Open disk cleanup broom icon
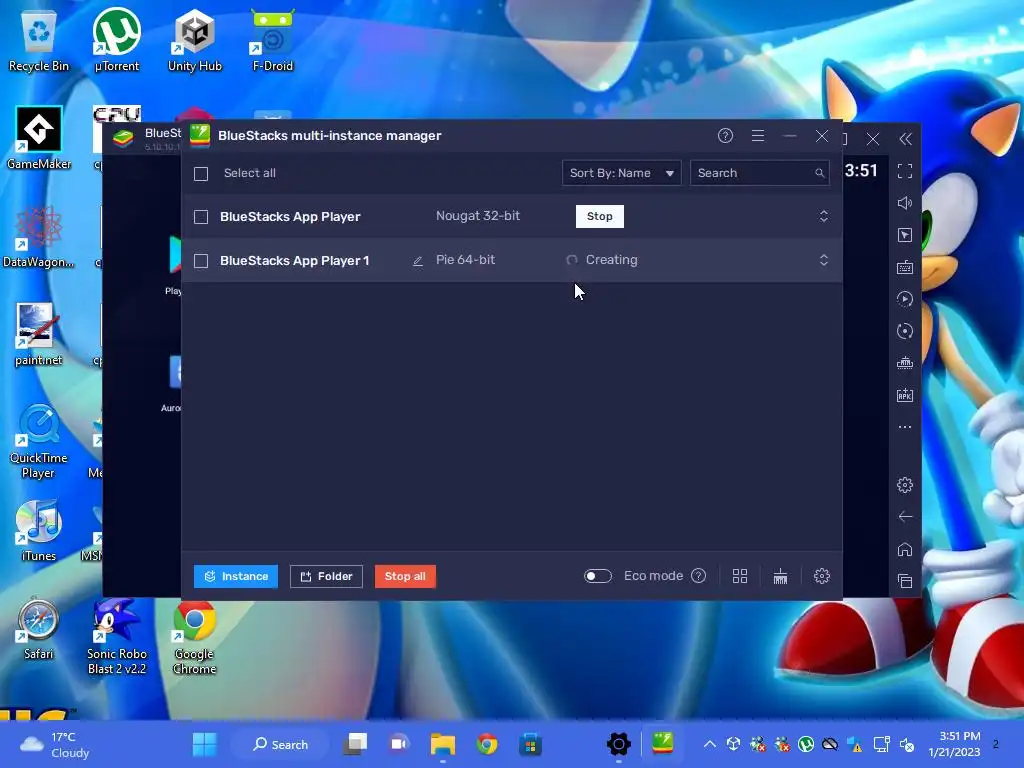Screen dimensions: 1024x768 (780, 576)
